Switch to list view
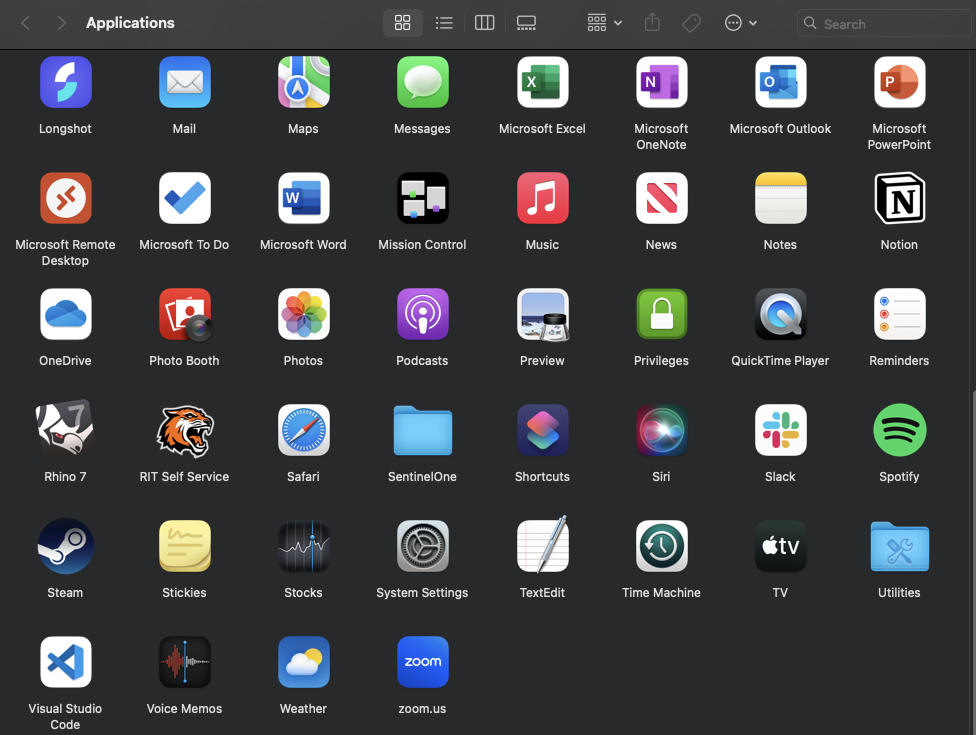The width and height of the screenshot is (976, 735). (x=444, y=23)
